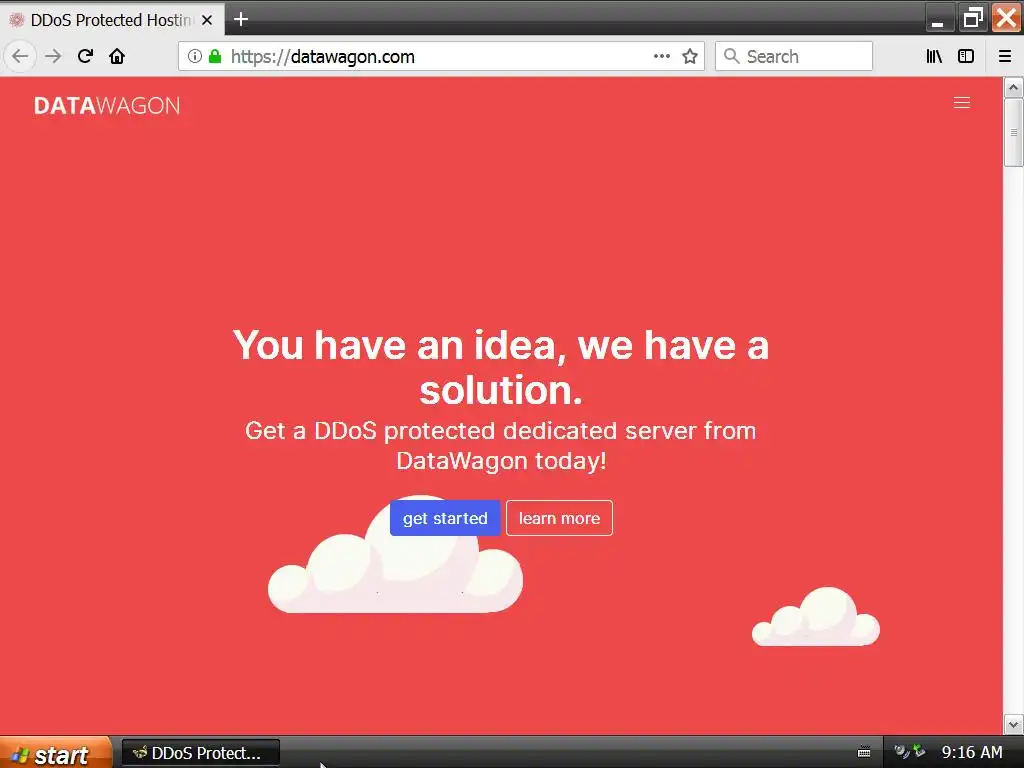
Task: Click the keyboard icon in the taskbar
Action: [x=863, y=752]
